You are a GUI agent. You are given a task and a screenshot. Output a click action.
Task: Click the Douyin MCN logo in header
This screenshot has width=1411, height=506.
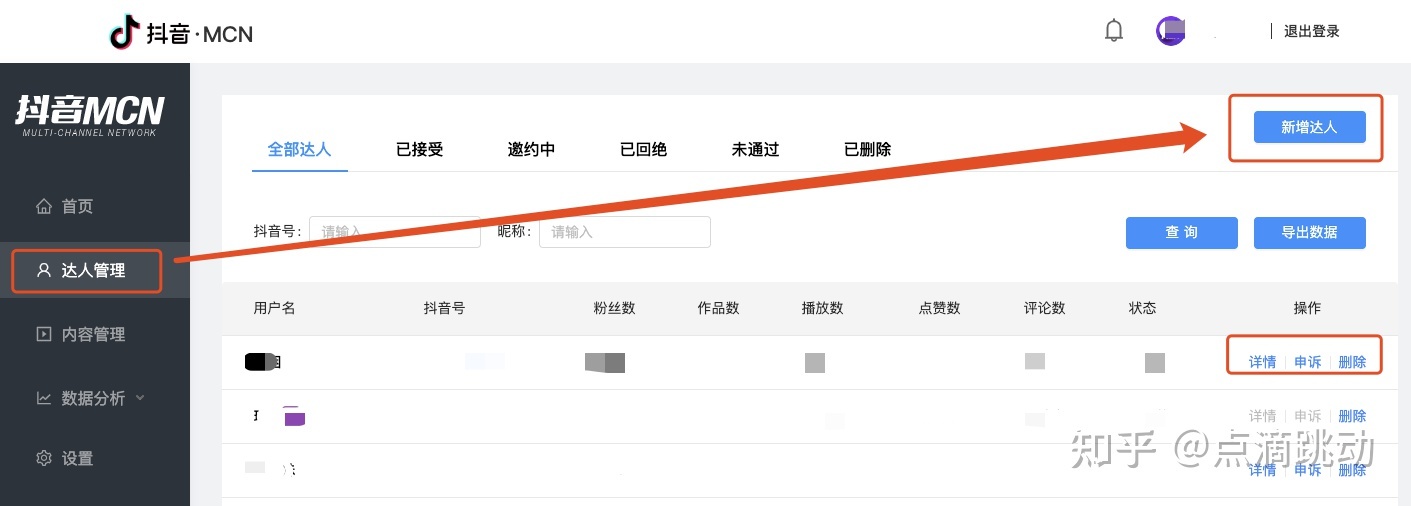coord(181,33)
